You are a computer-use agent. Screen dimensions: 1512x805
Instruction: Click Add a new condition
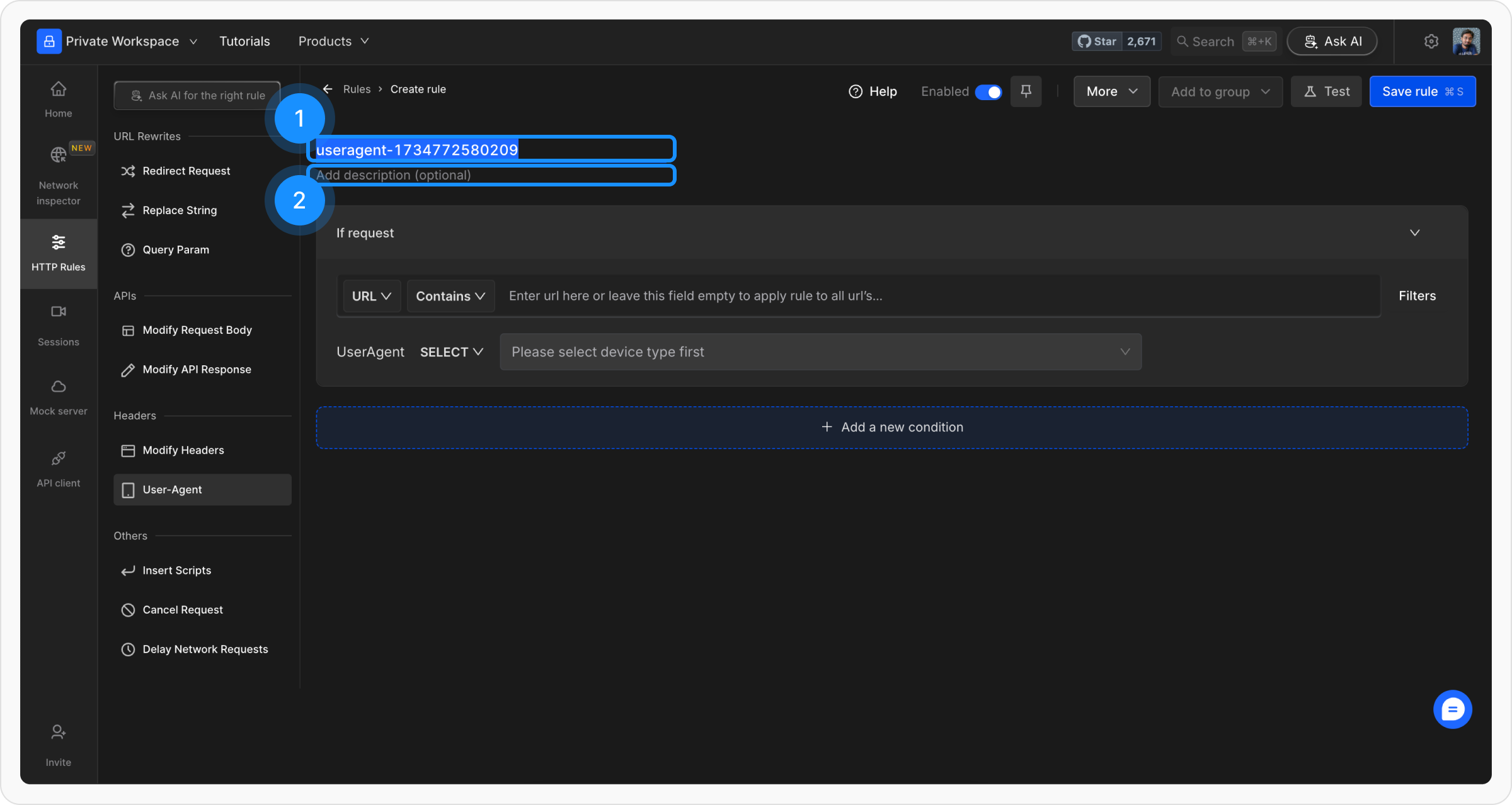click(x=892, y=428)
